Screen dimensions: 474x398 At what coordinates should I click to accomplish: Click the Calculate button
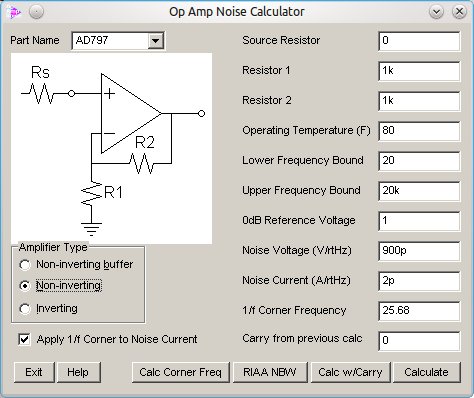[x=426, y=372]
